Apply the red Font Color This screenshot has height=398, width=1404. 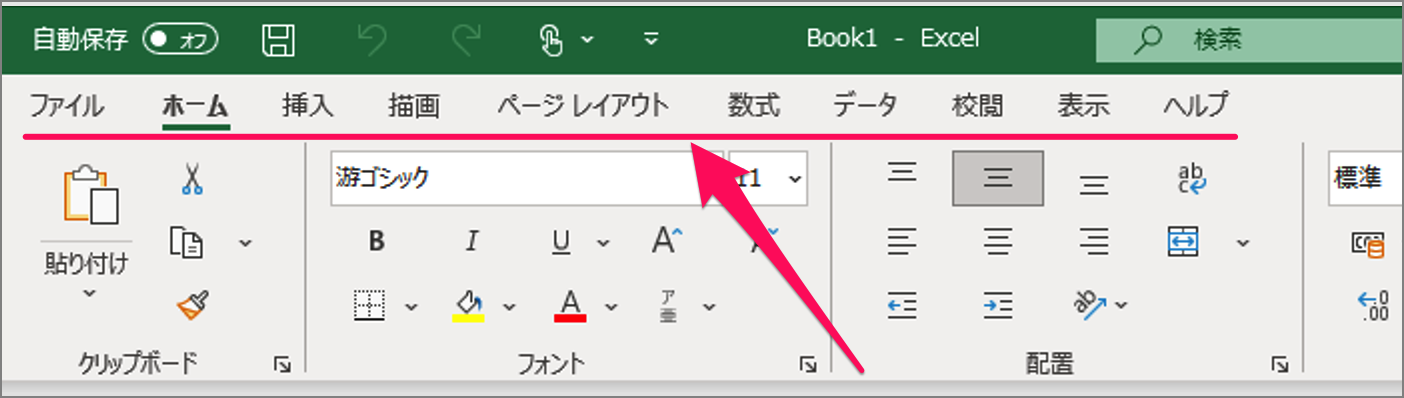click(x=570, y=306)
